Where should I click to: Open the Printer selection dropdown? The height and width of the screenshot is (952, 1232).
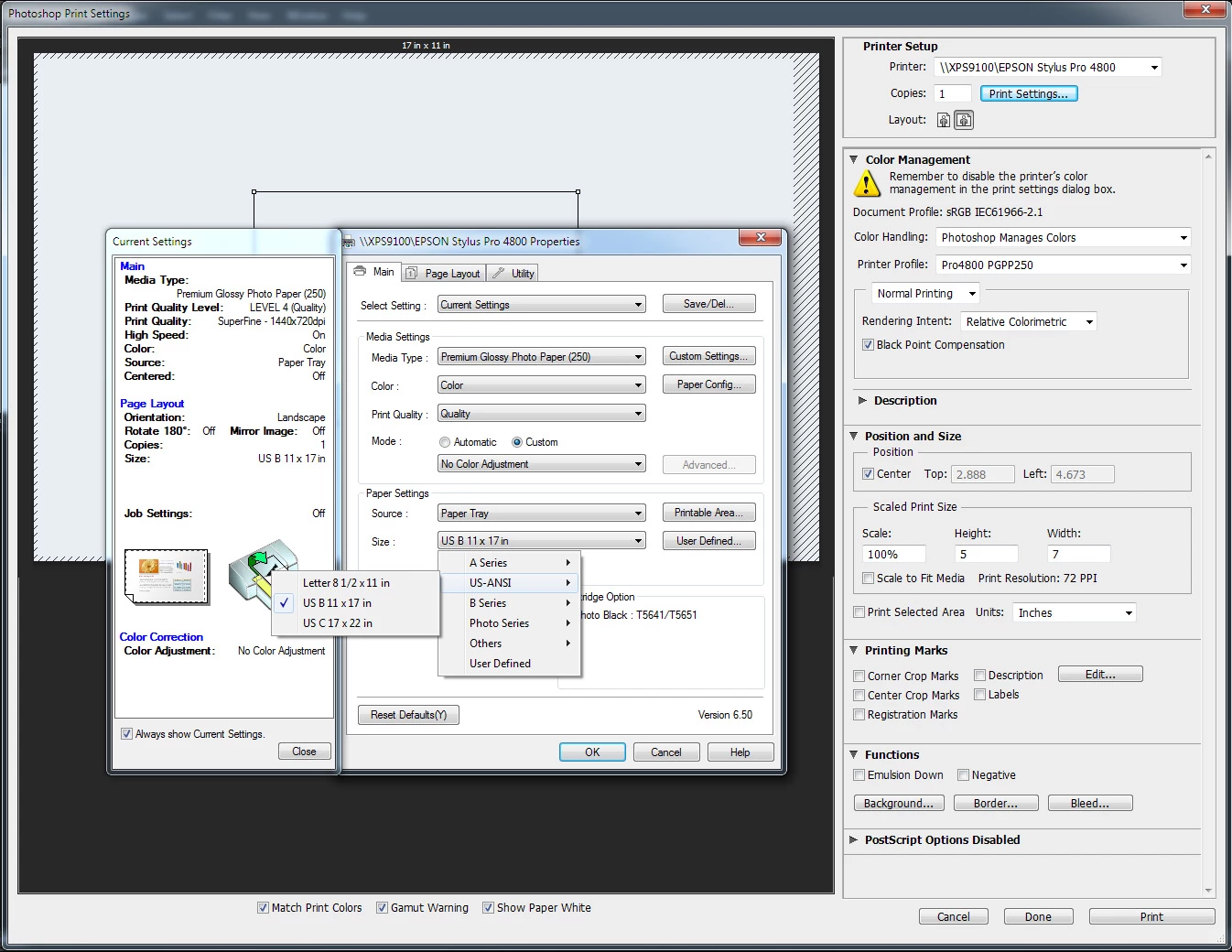(1049, 67)
